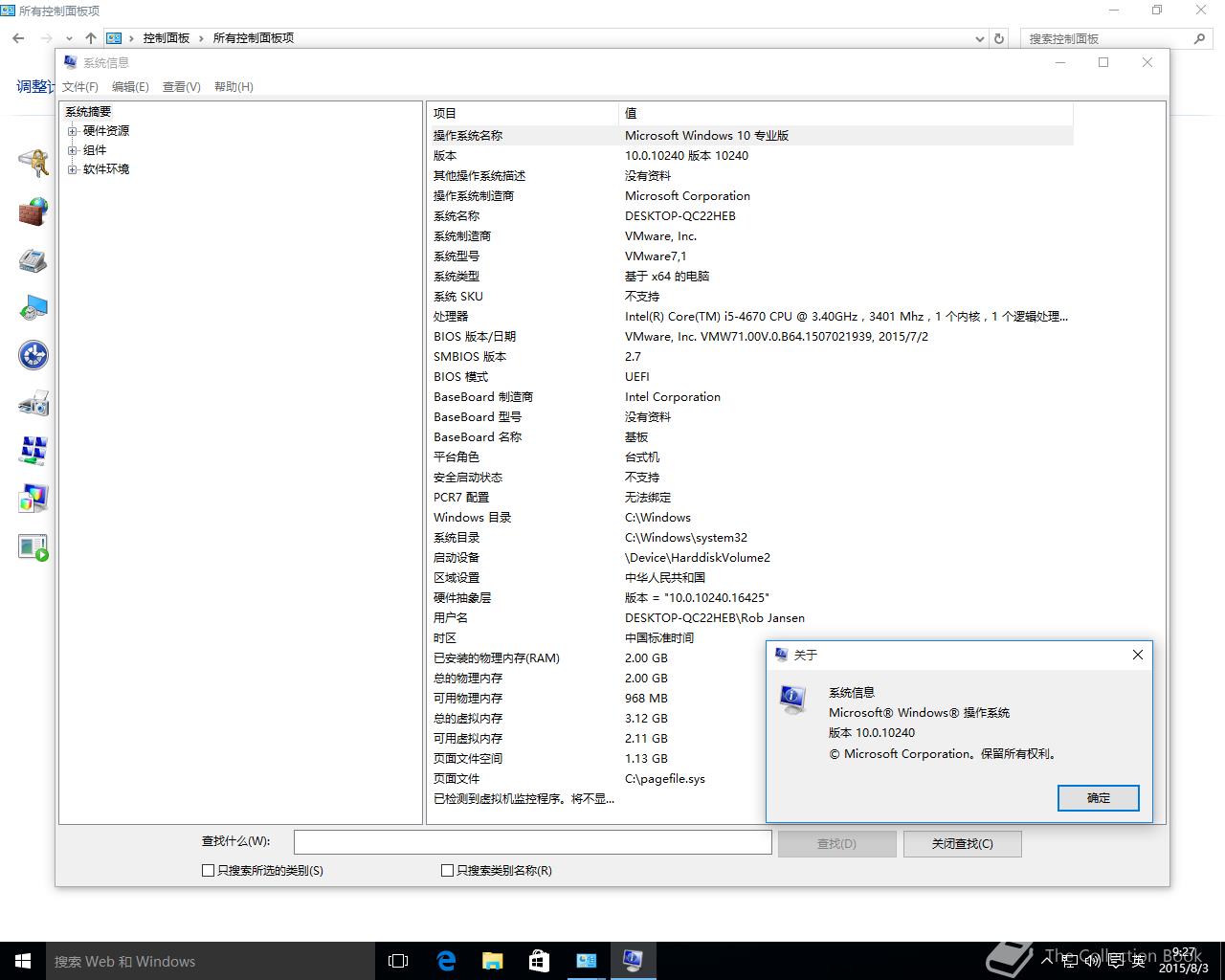This screenshot has height=980, width=1225.
Task: Select \Device\HarddiskVolume2 value
Action: coord(698,558)
